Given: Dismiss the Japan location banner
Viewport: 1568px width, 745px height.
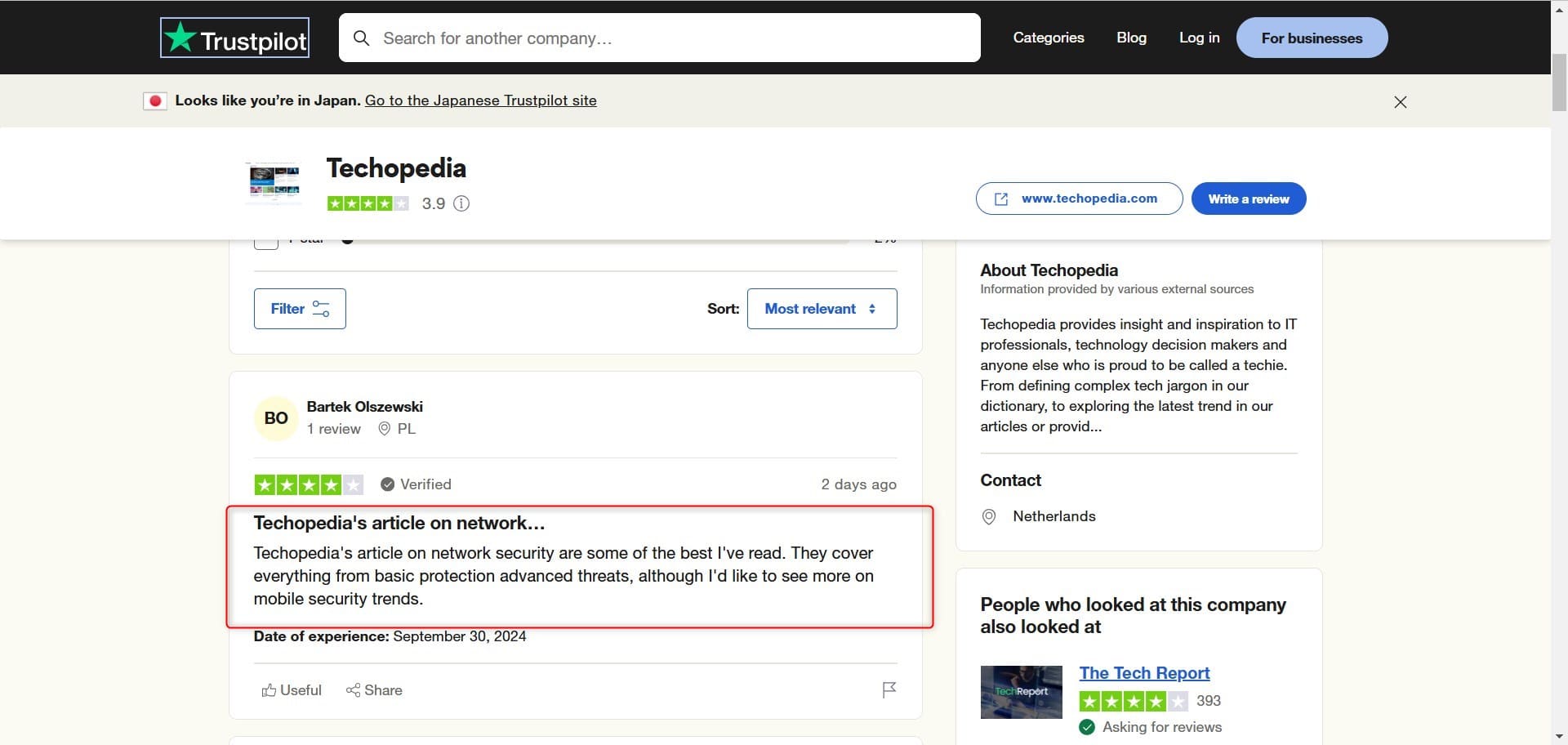Looking at the screenshot, I should (x=1400, y=102).
